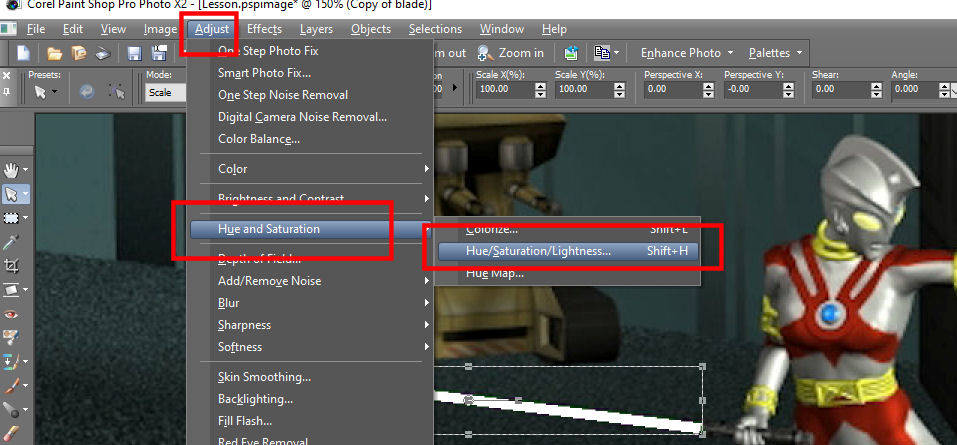
Task: Select the Red Eye tool
Action: tap(10, 314)
